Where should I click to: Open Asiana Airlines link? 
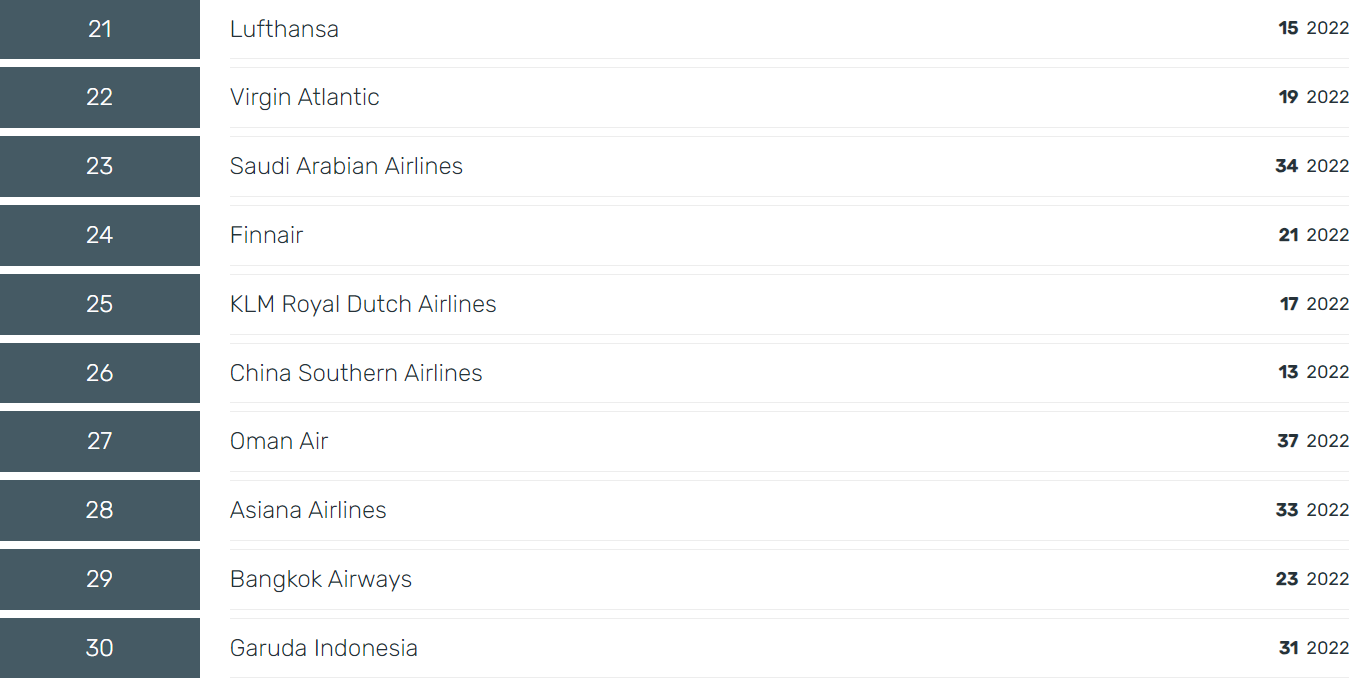pyautogui.click(x=308, y=510)
